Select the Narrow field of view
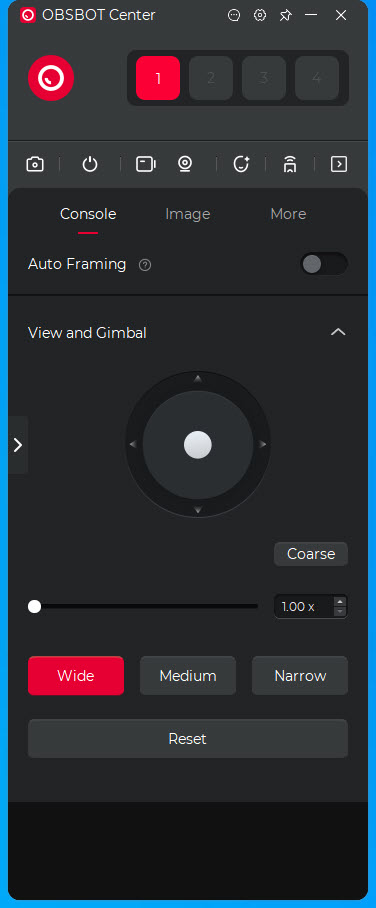Image resolution: width=376 pixels, height=908 pixels. pos(300,676)
